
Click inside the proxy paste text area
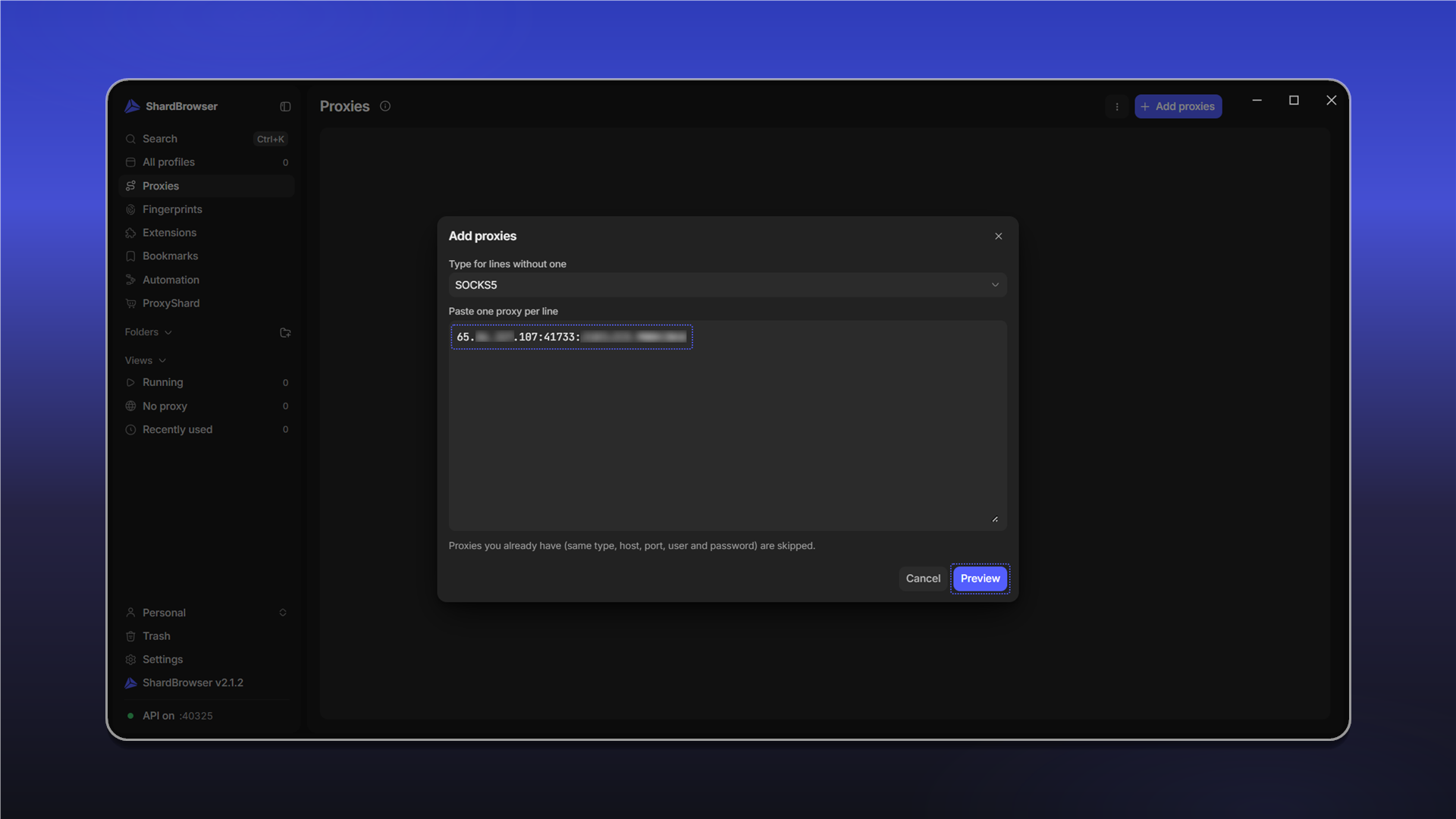[x=727, y=425]
